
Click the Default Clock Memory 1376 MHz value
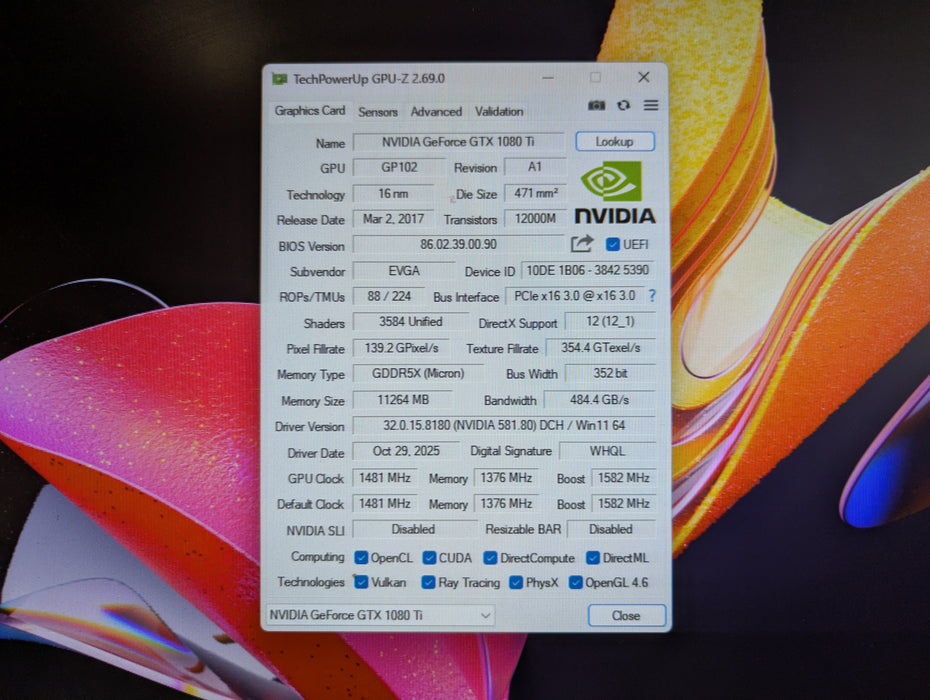506,504
